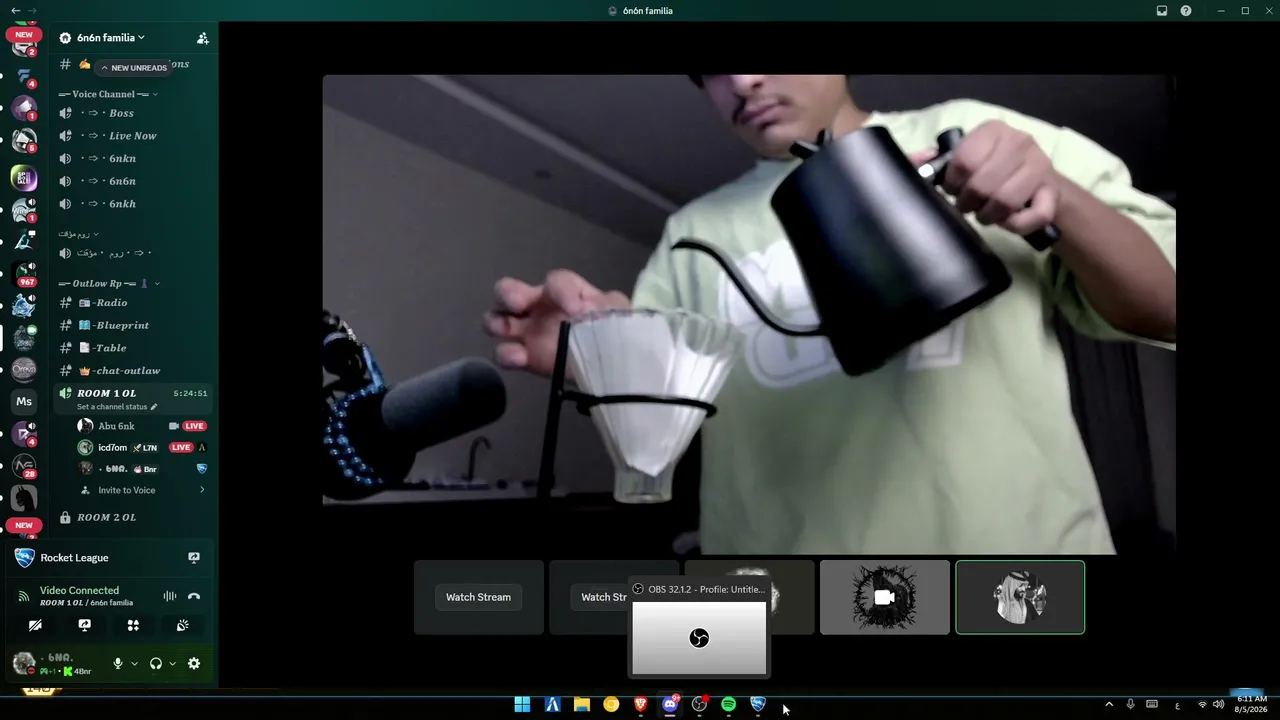Image resolution: width=1280 pixels, height=720 pixels.
Task: Open the Ms server in the server list
Action: (x=24, y=402)
